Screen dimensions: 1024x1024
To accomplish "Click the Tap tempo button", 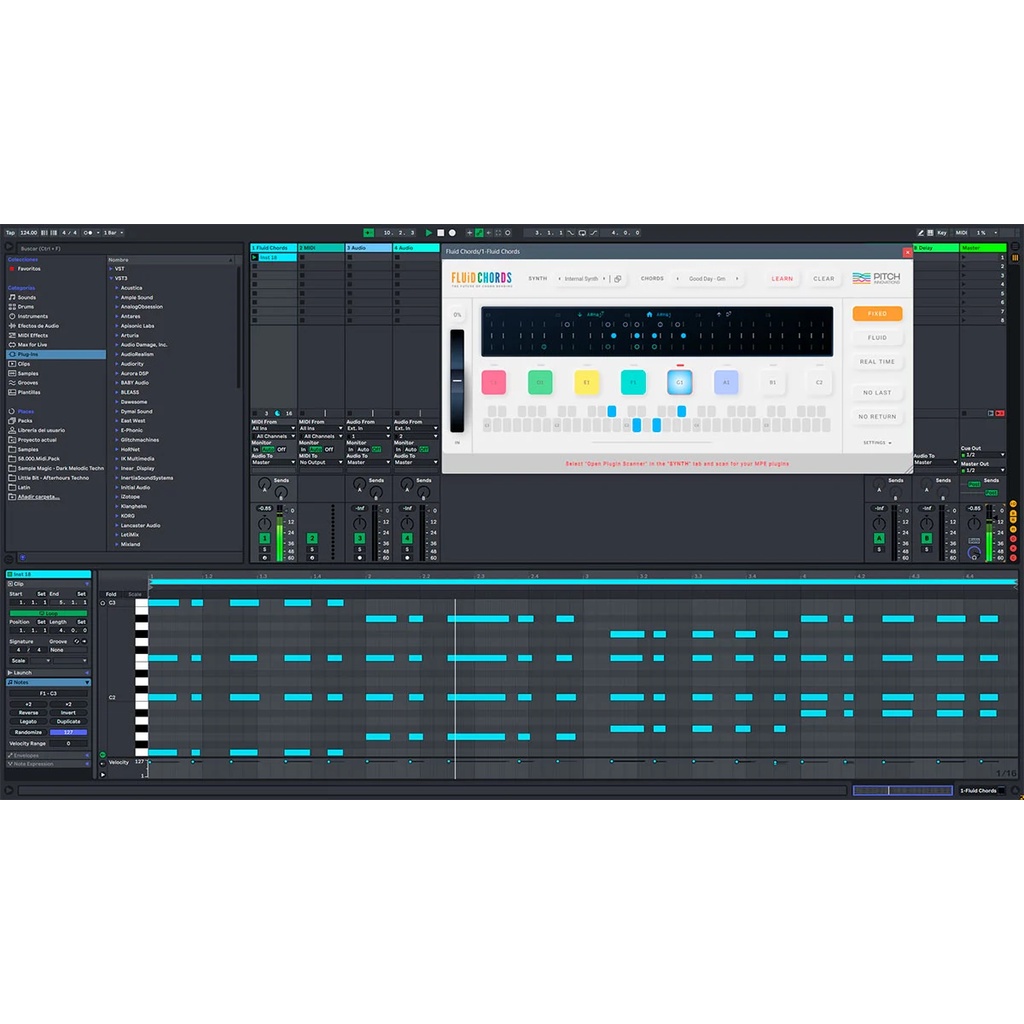I will (x=10, y=232).
